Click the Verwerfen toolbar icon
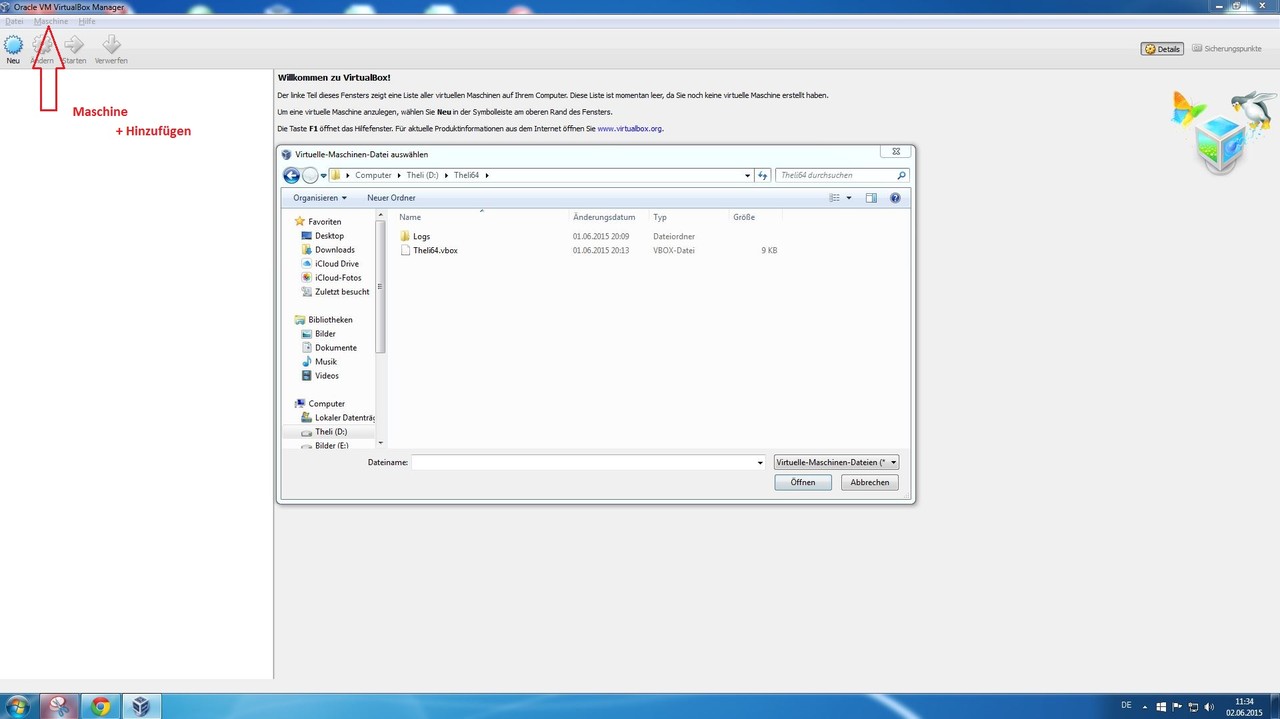Viewport: 1280px width, 719px height. click(x=111, y=49)
